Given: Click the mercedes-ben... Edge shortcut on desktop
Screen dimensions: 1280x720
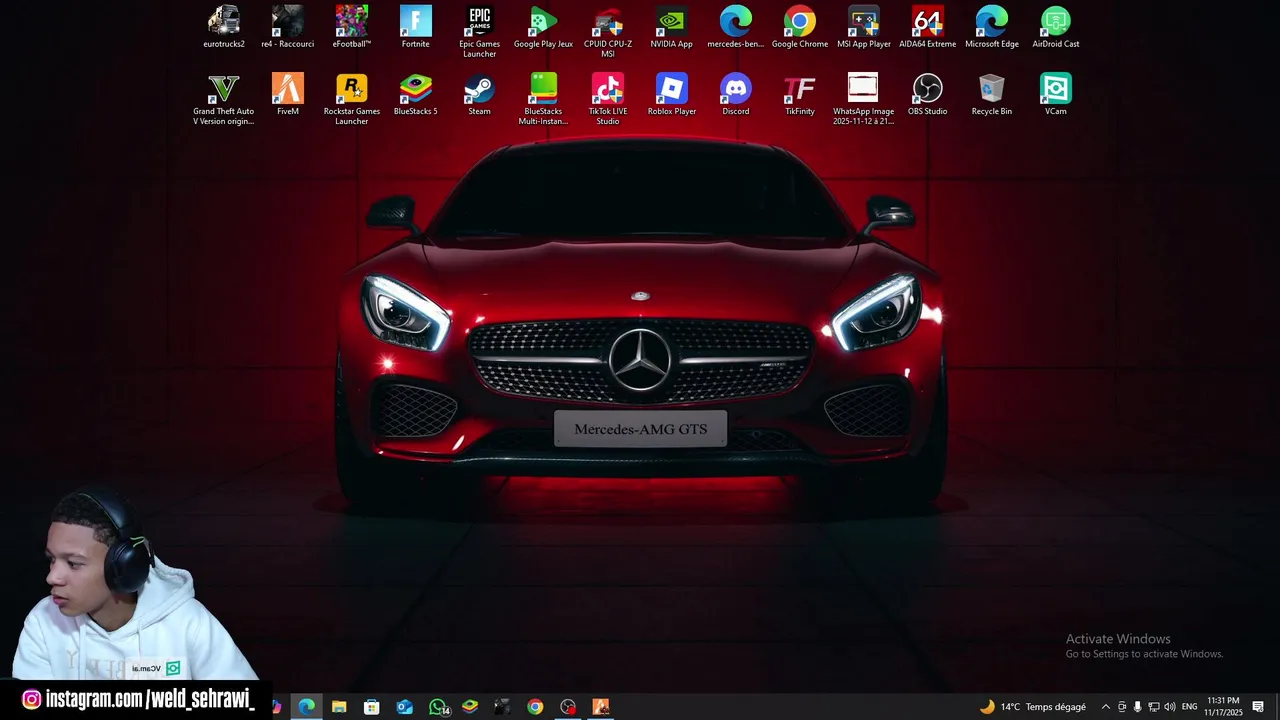Looking at the screenshot, I should [x=736, y=27].
